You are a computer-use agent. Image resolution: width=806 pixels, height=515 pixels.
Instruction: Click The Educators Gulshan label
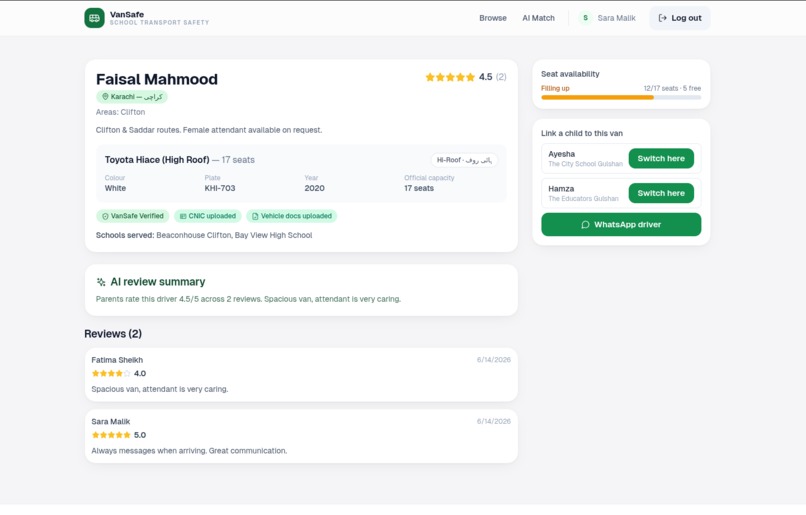583,199
